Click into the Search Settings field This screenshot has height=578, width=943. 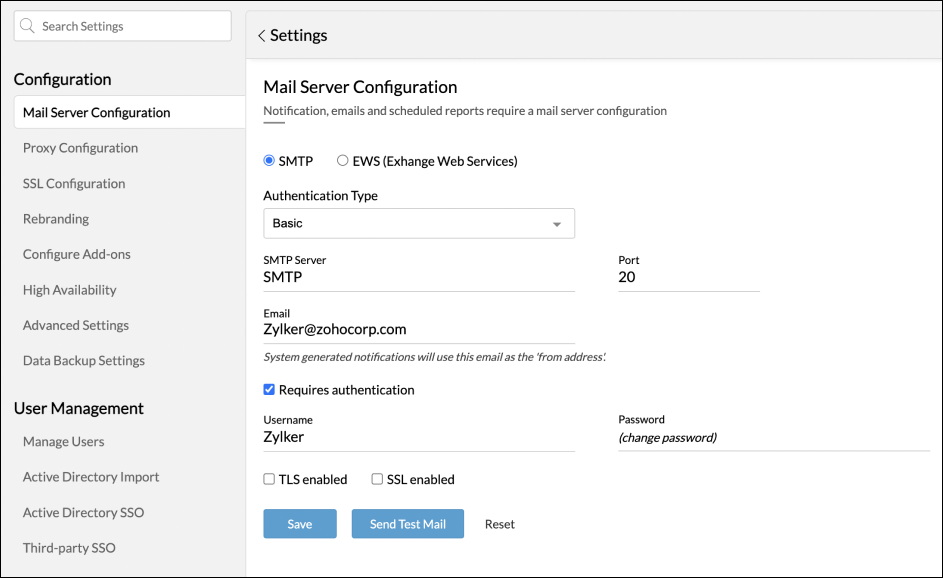tap(130, 26)
